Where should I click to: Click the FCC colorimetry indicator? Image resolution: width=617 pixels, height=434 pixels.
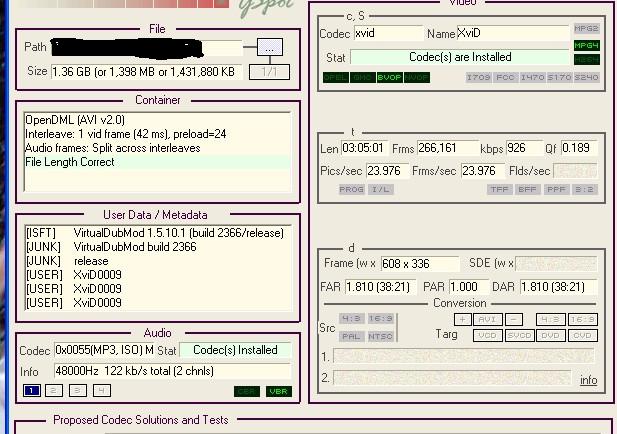pos(505,77)
